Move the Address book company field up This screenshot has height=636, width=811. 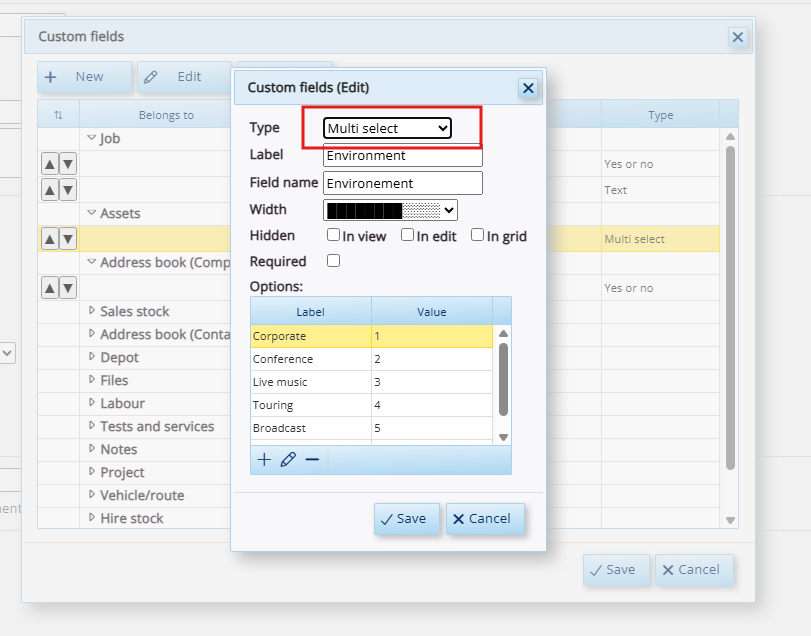click(x=50, y=288)
